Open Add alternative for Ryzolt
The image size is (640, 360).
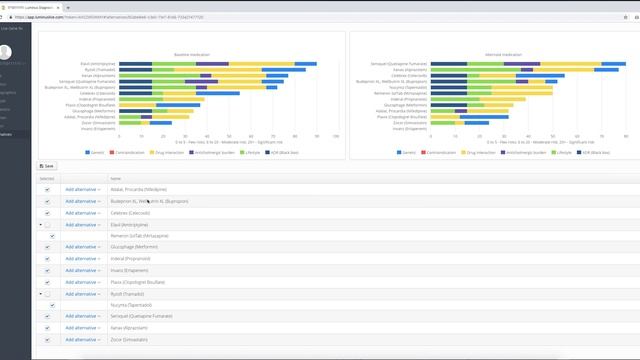[x=83, y=294]
